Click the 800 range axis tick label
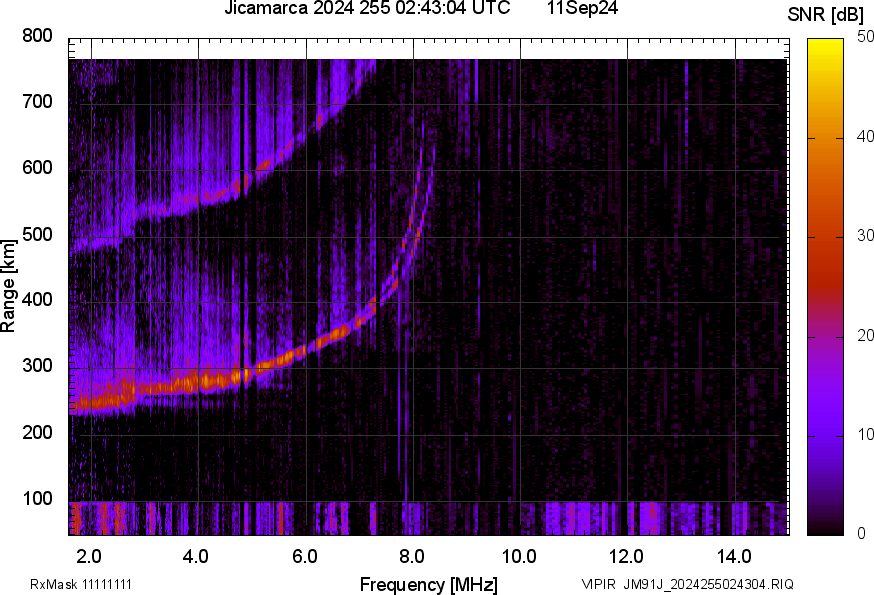The width and height of the screenshot is (874, 595). pyautogui.click(x=37, y=37)
